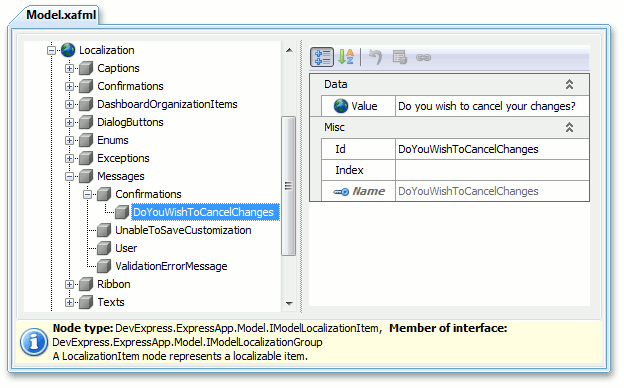Expand the Ribbon node
This screenshot has height=388, width=624.
point(69,284)
